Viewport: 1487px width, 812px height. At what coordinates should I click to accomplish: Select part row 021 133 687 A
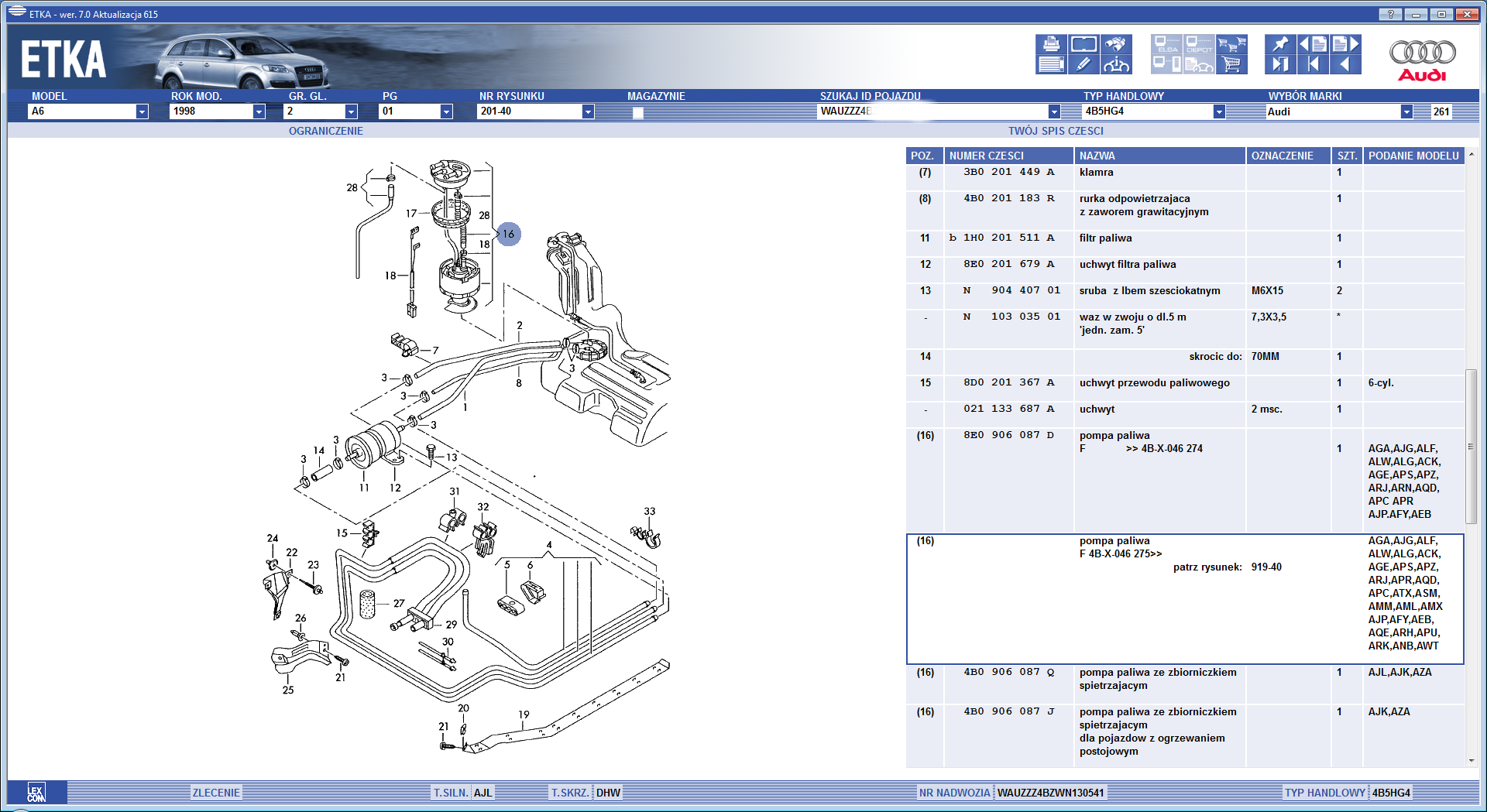(1185, 414)
